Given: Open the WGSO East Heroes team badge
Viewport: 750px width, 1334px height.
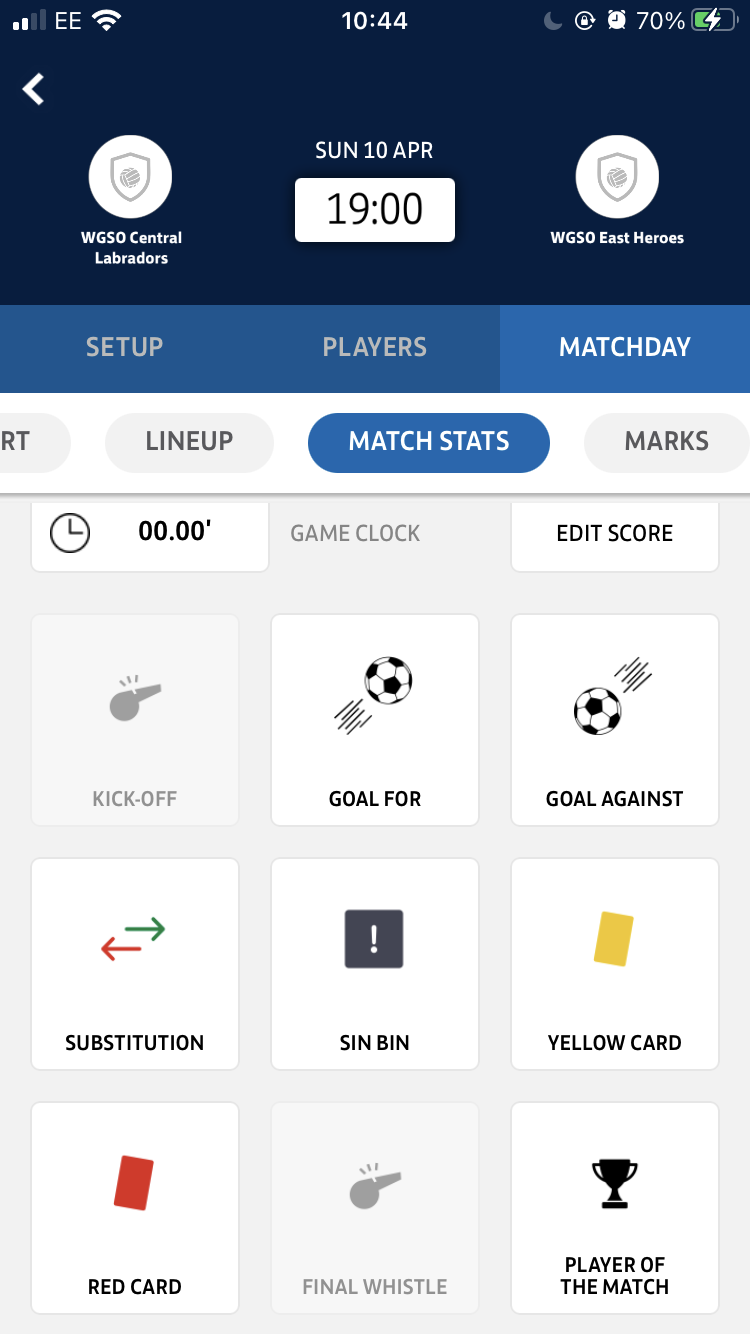Looking at the screenshot, I should (617, 175).
